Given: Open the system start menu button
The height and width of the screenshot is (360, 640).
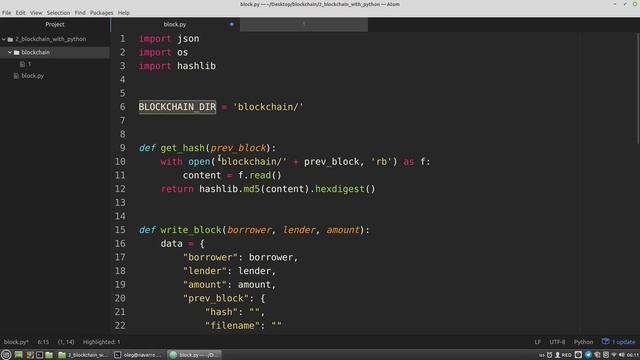Looking at the screenshot, I should pyautogui.click(x=6, y=355).
